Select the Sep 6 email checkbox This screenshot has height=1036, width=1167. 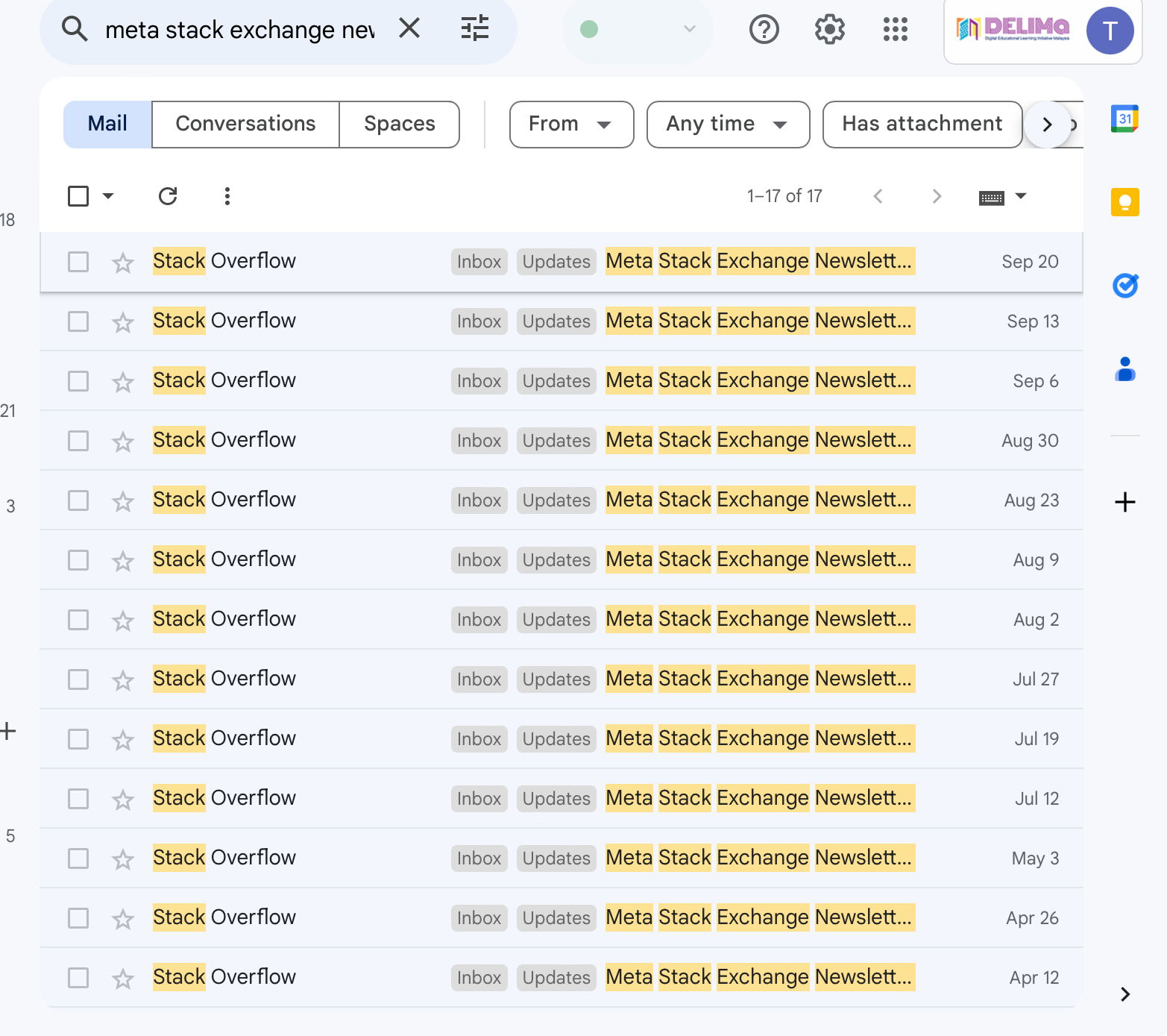point(78,381)
